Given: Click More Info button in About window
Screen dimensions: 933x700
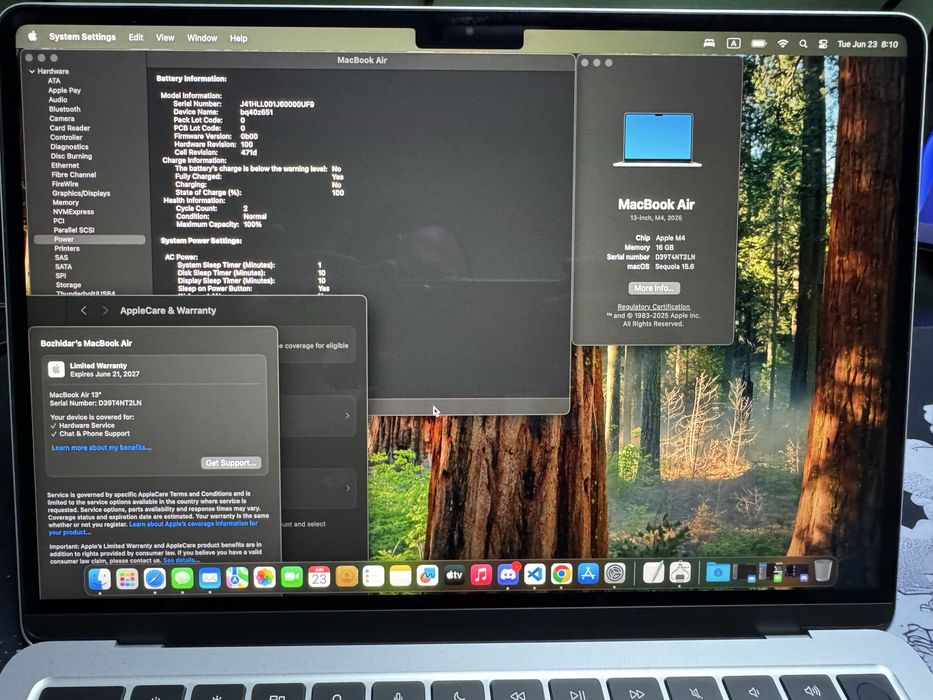Looking at the screenshot, I should click(654, 288).
